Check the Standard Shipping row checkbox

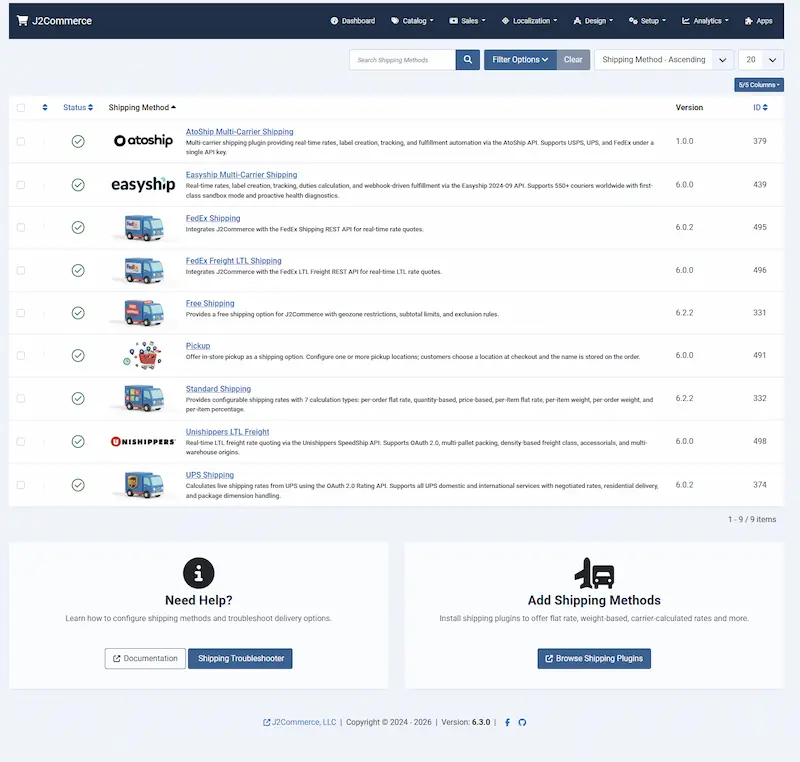click(21, 398)
